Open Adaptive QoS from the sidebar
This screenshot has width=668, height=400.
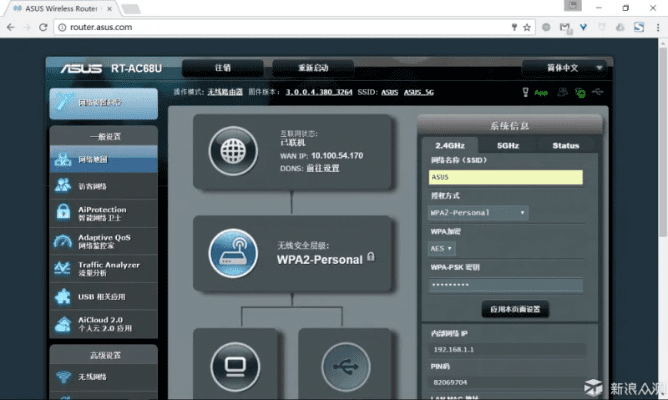pyautogui.click(x=103, y=241)
